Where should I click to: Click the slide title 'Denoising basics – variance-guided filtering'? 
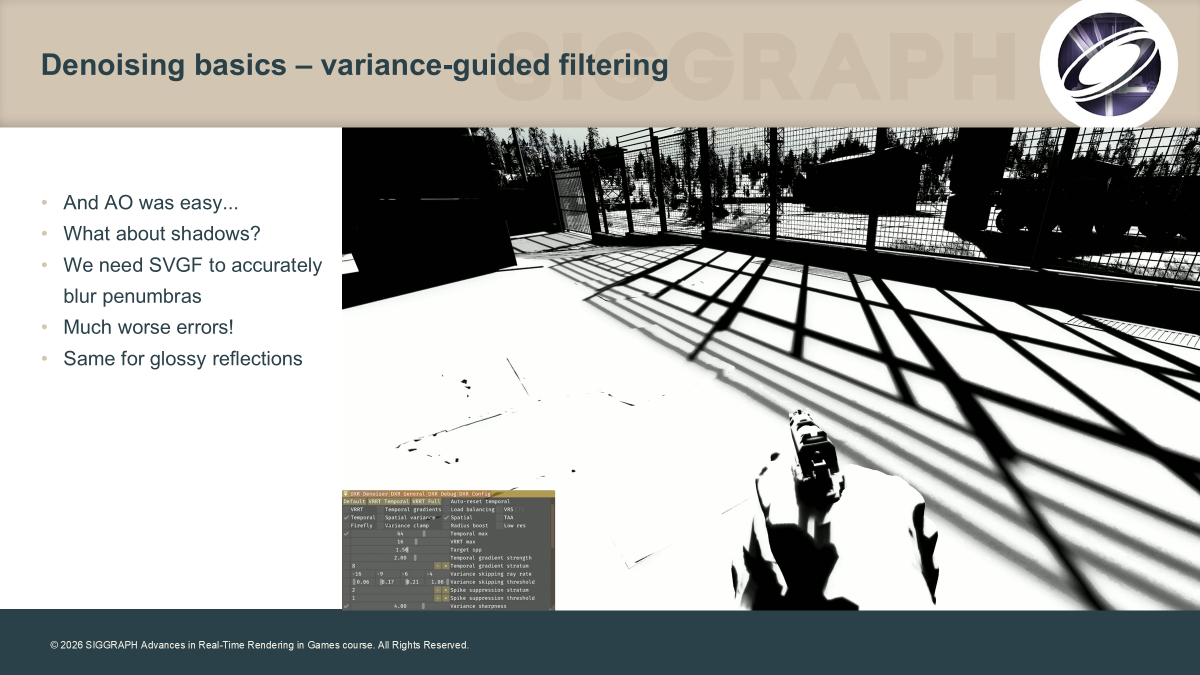point(354,66)
